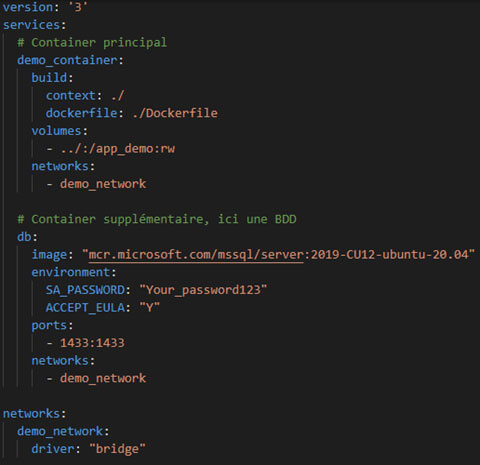Click 'networks:' key under db service
This screenshot has height=465, width=480.
[x=63, y=361]
